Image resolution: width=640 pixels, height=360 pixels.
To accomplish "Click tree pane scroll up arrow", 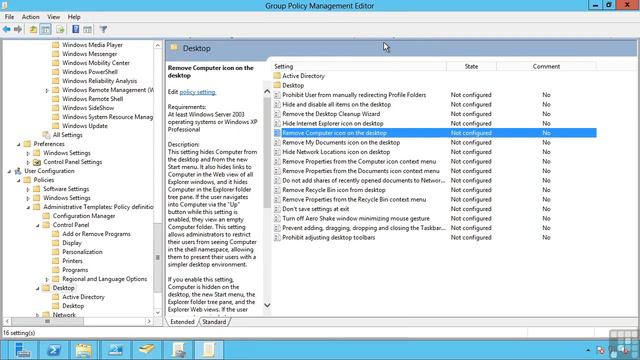I will pos(158,45).
